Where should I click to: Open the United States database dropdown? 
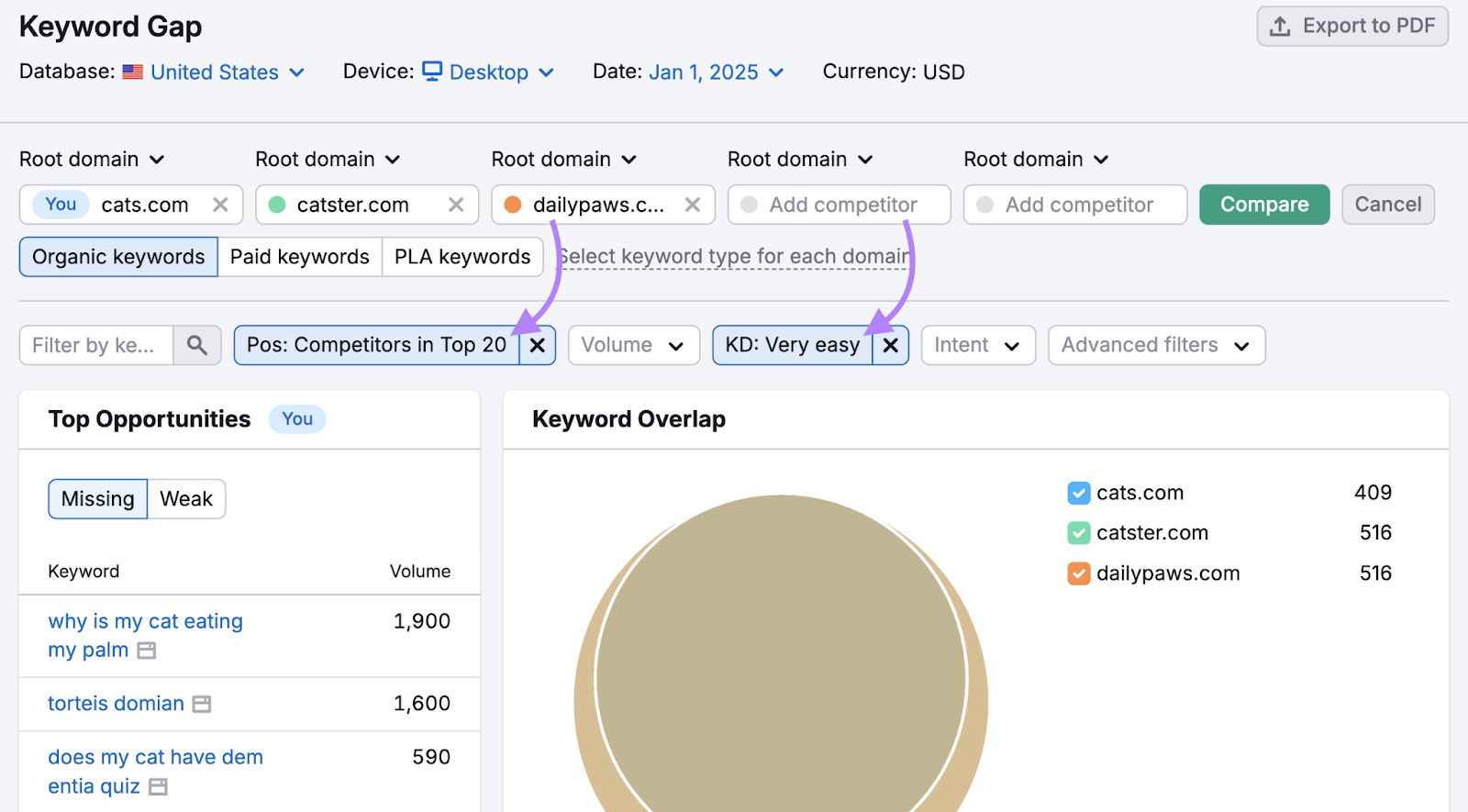[227, 72]
